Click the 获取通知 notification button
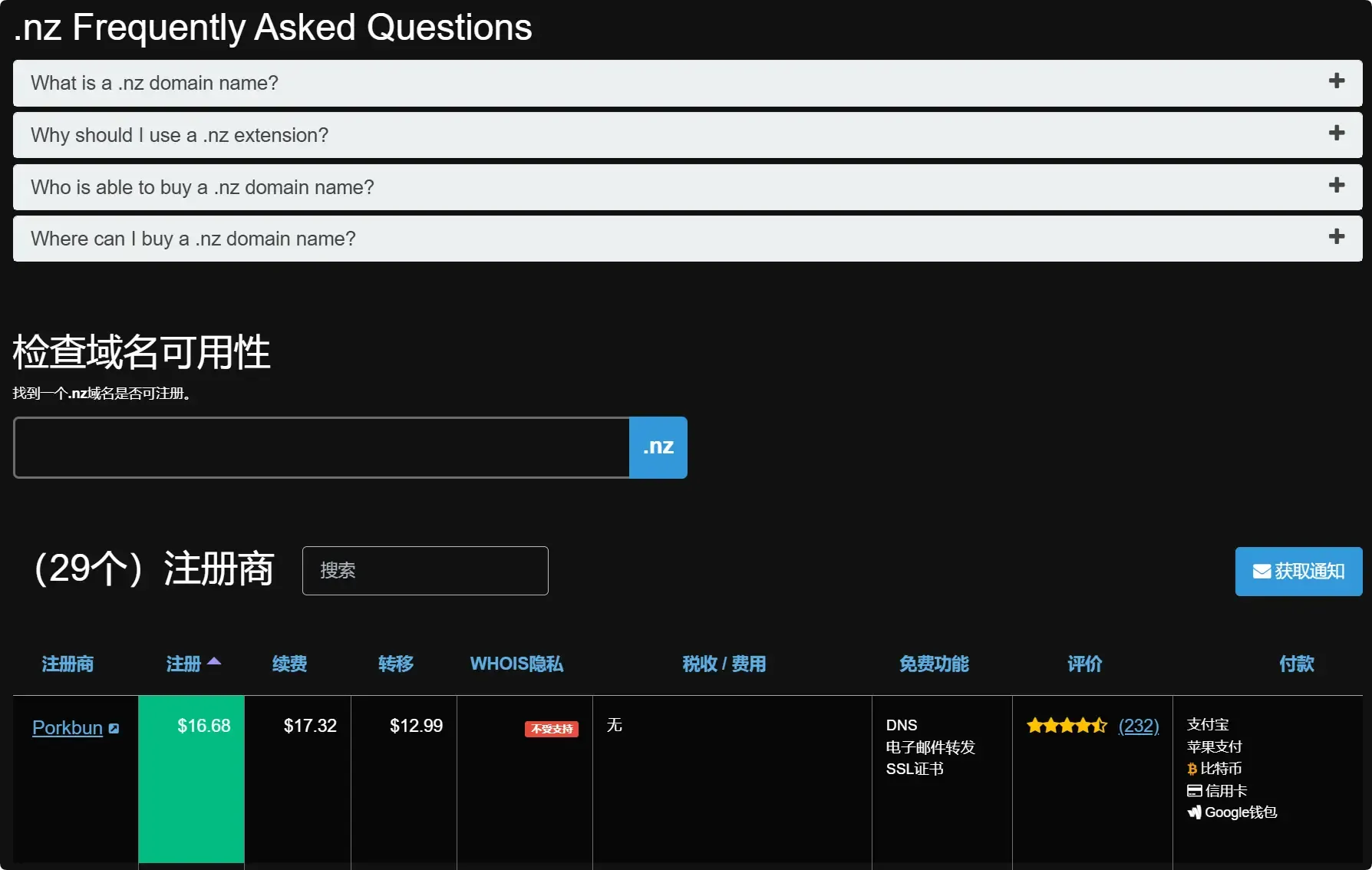Screen dimensions: 1372x870 pyautogui.click(x=1298, y=572)
